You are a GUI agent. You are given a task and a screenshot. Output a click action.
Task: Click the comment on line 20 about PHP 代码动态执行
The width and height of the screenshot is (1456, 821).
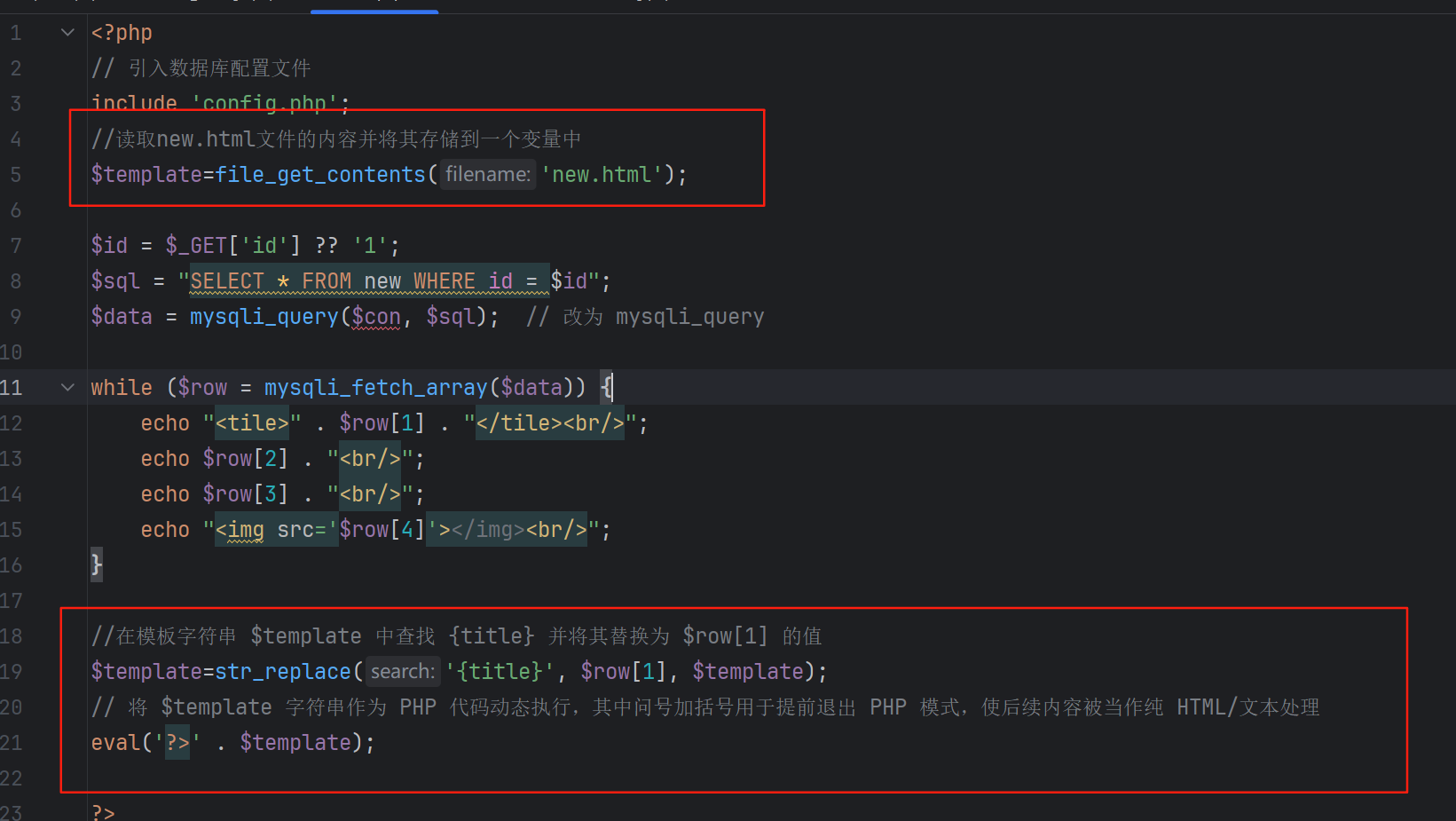pyautogui.click(x=705, y=707)
